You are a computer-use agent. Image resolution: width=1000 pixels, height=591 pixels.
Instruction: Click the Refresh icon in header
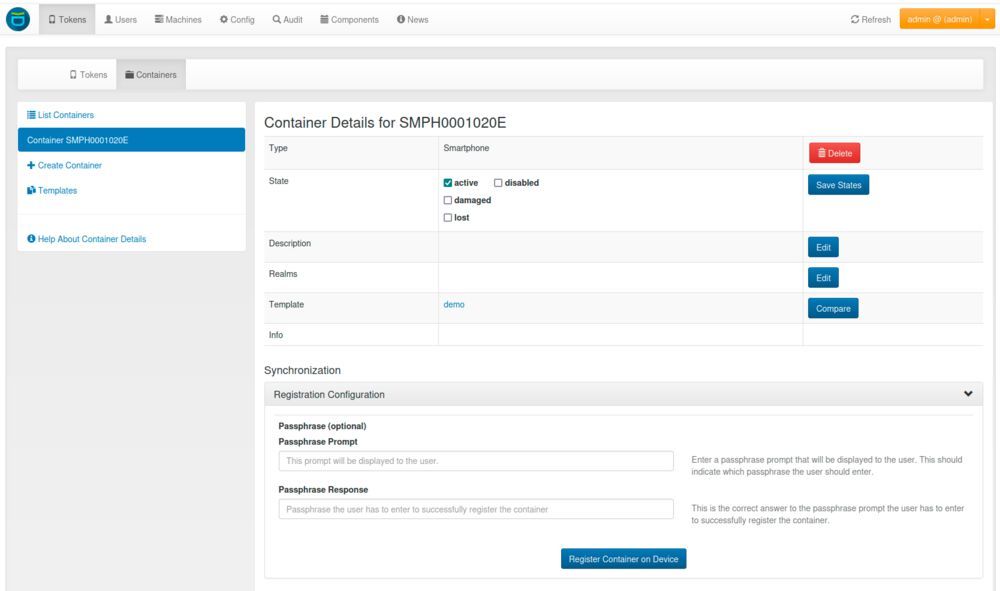click(855, 20)
